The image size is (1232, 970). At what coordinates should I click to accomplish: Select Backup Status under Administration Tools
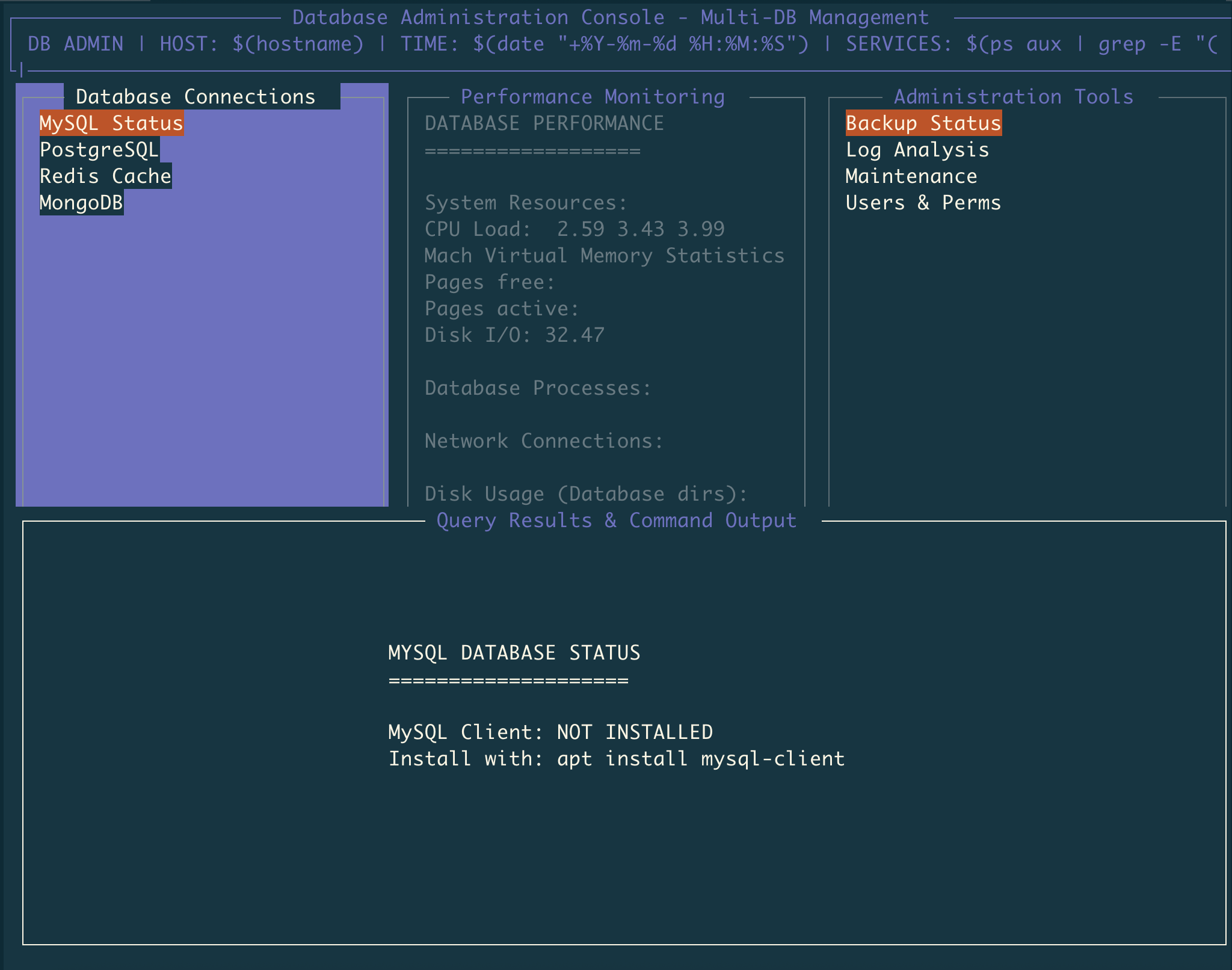[x=923, y=123]
